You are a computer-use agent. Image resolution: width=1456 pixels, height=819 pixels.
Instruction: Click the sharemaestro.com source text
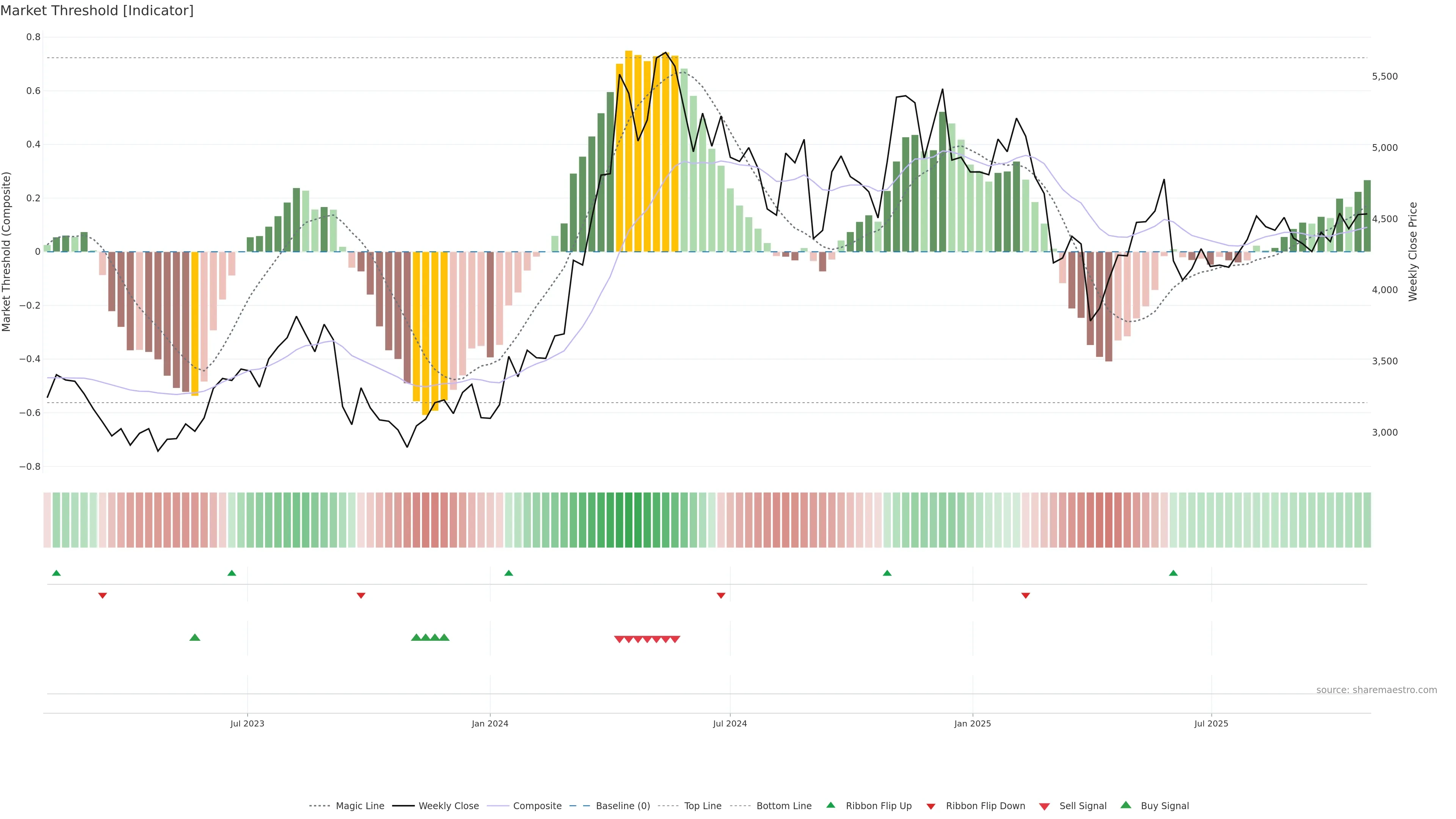pos(1376,690)
